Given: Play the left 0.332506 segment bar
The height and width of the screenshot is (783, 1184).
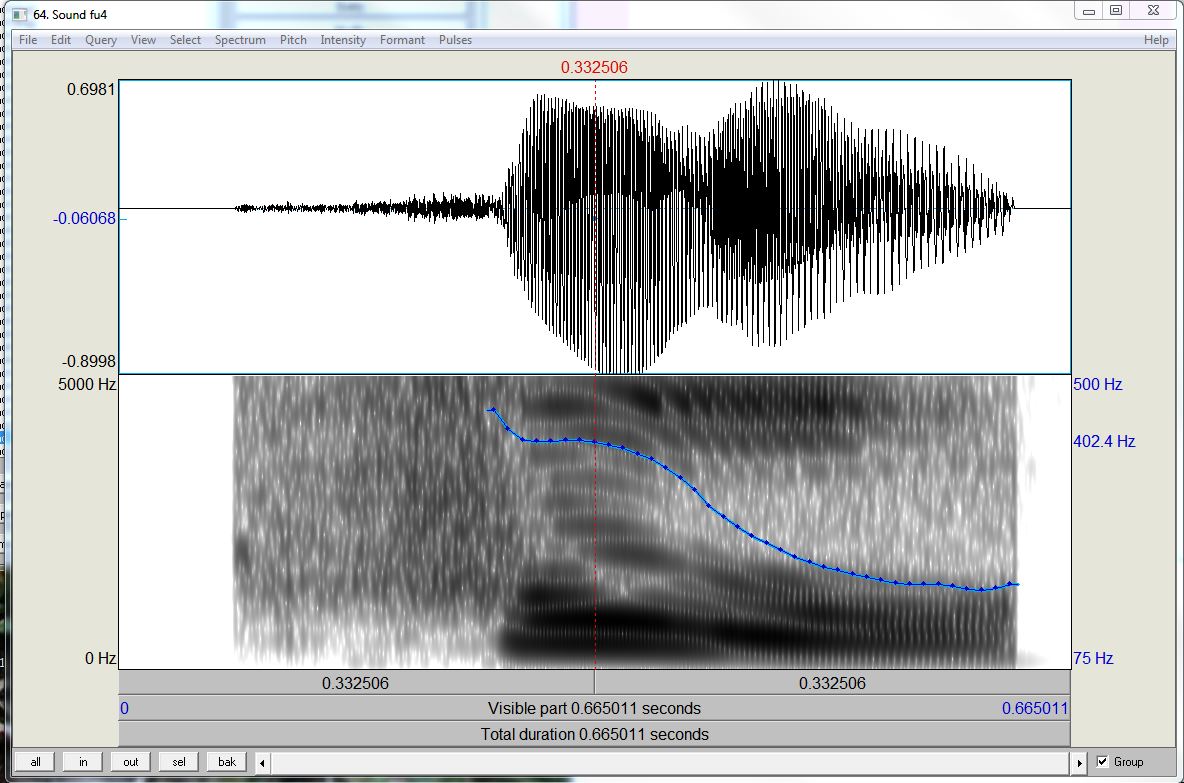Looking at the screenshot, I should click(356, 683).
